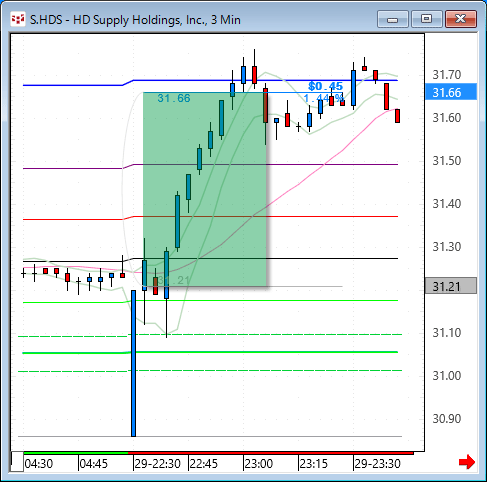Click the red session bar above time axis

coord(271,453)
